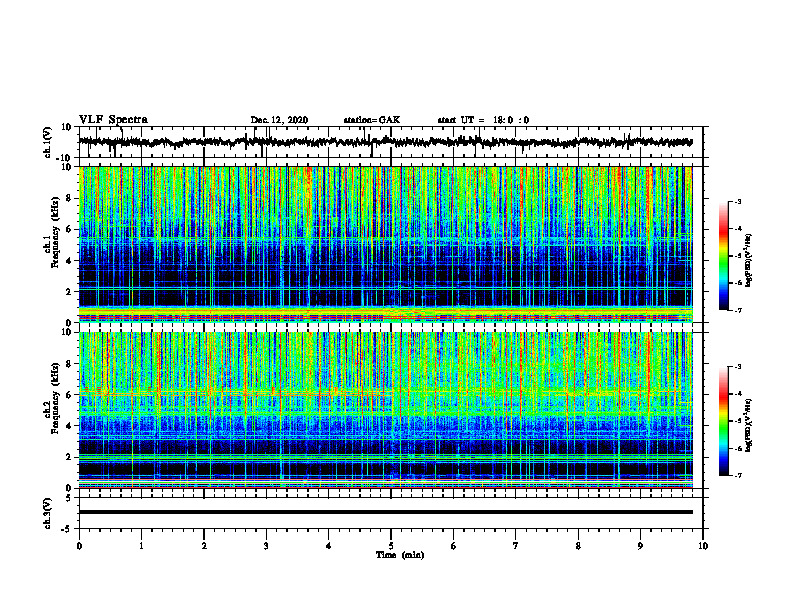Click the "4" tick on ch.1 frequency axis
This screenshot has height=612, width=792.
click(69, 261)
